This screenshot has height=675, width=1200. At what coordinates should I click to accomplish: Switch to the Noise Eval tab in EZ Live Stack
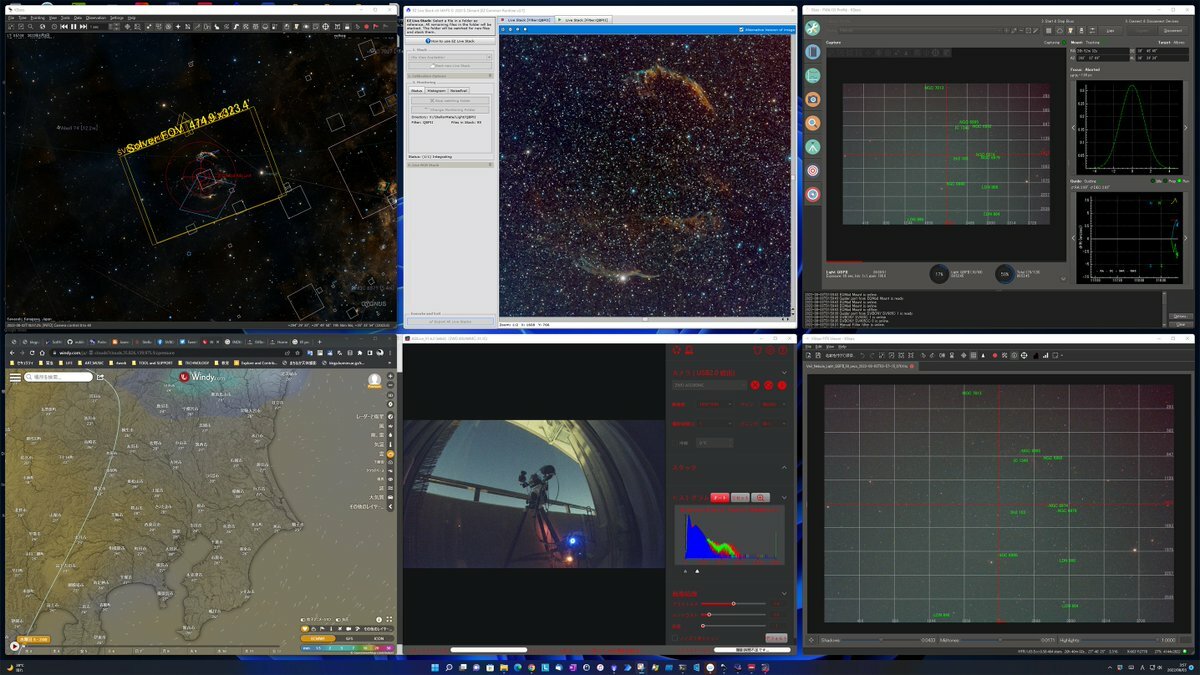(459, 90)
